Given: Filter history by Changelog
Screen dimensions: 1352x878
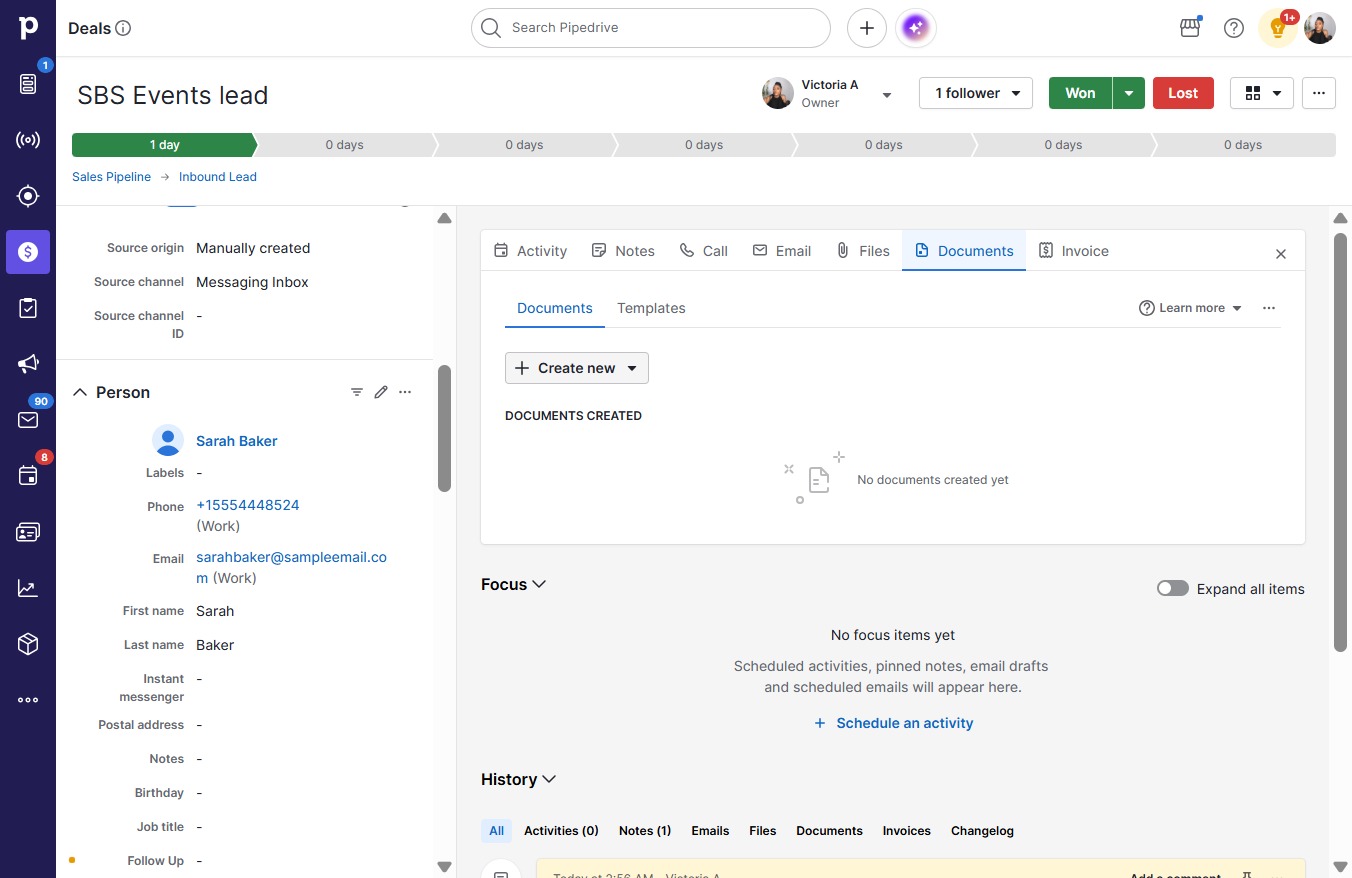Looking at the screenshot, I should [x=982, y=831].
